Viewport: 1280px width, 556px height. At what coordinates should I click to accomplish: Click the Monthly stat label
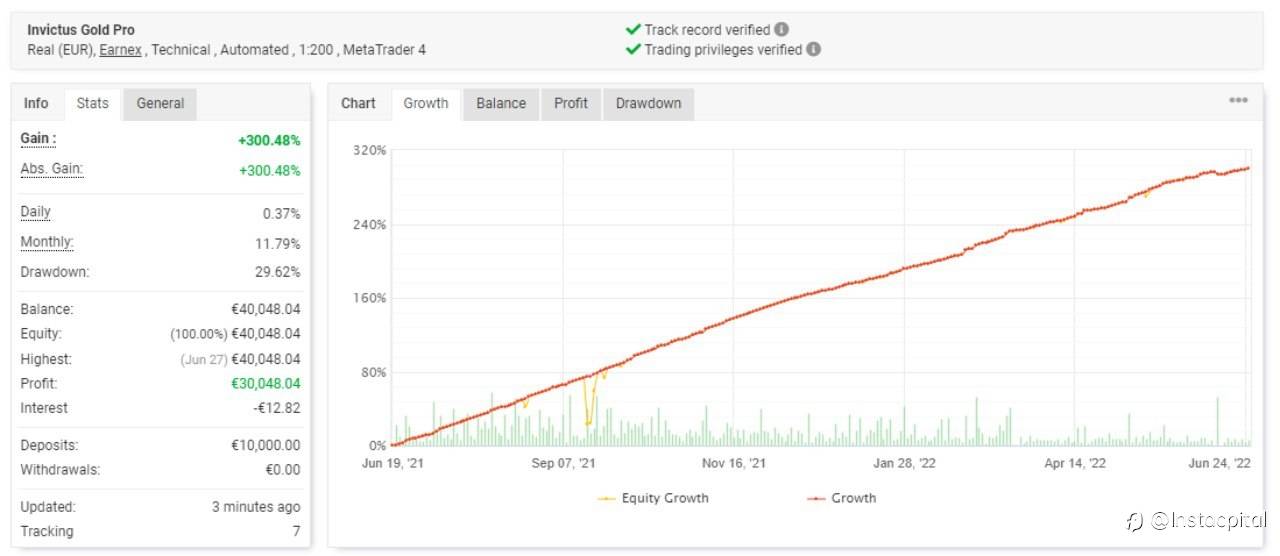pos(47,242)
